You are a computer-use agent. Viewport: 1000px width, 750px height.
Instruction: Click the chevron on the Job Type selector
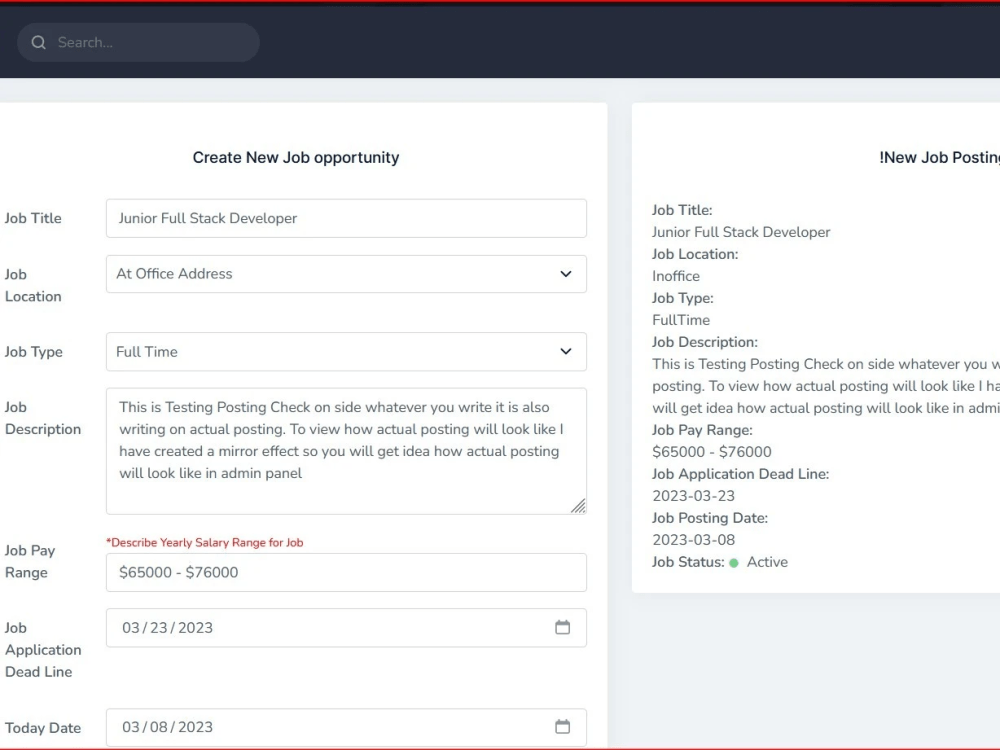pos(567,352)
